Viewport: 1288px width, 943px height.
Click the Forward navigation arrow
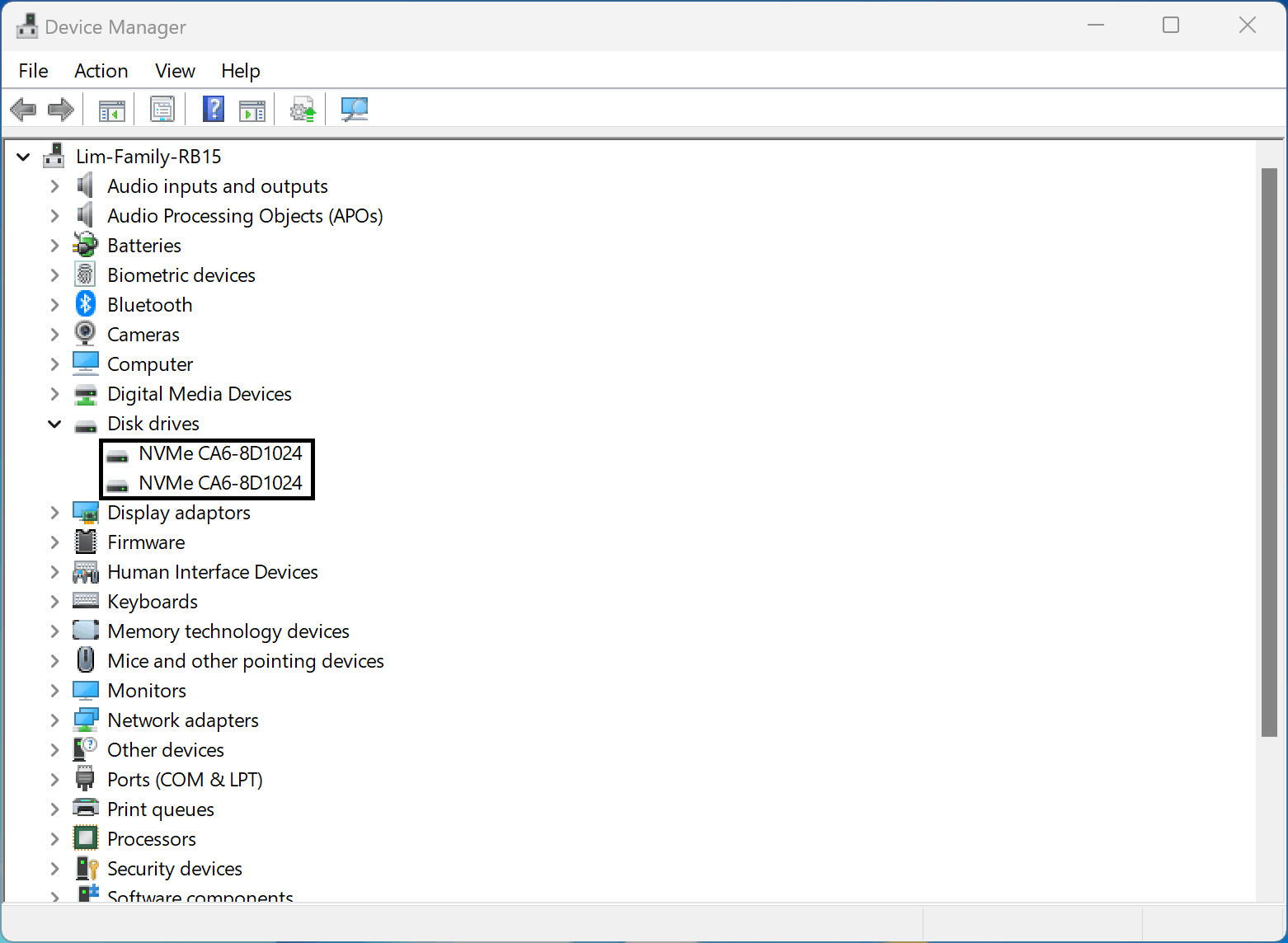(60, 109)
